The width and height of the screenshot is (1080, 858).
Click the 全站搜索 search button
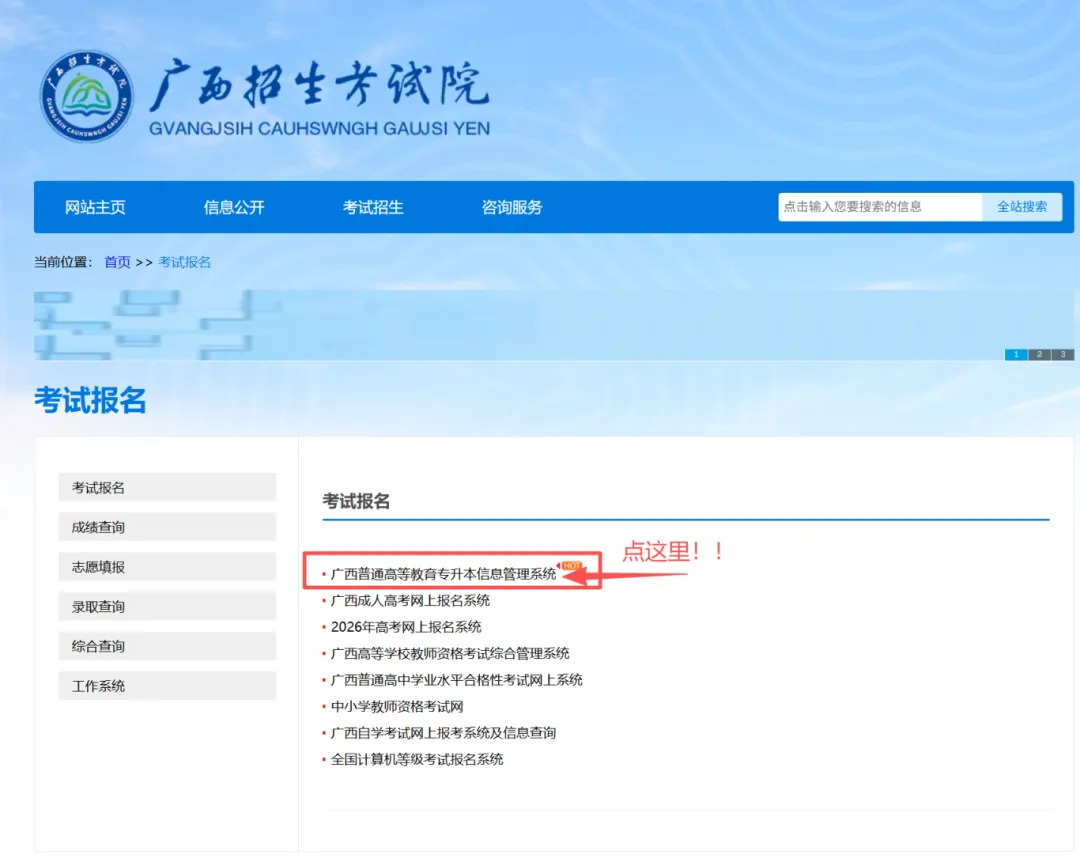[x=1022, y=207]
